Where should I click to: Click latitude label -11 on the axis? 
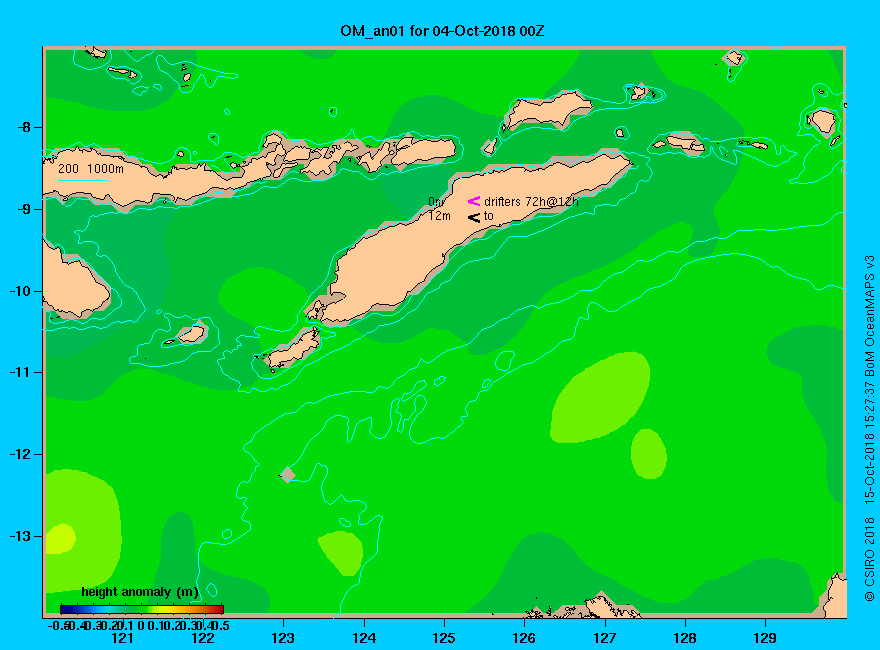point(21,372)
